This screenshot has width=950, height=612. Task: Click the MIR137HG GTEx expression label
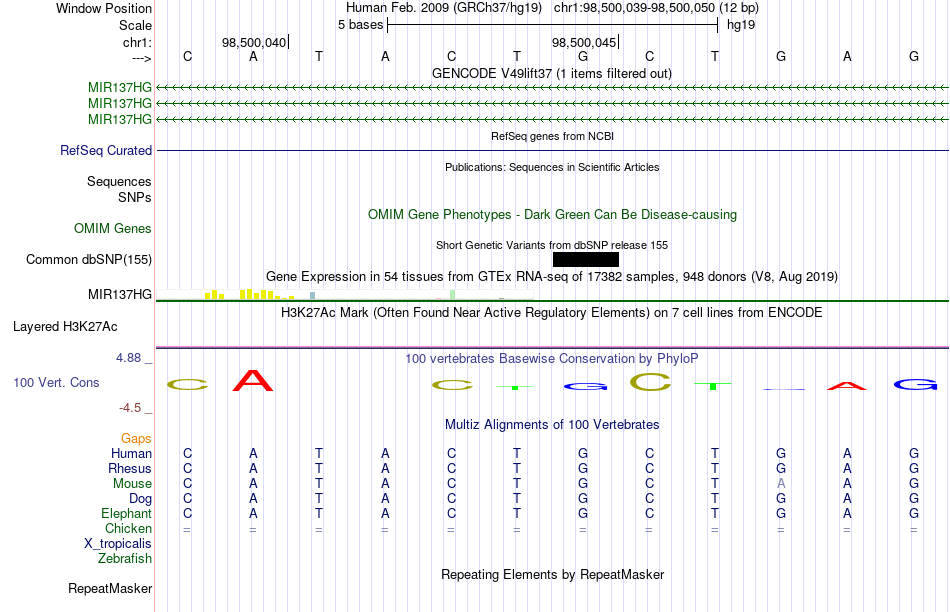120,294
